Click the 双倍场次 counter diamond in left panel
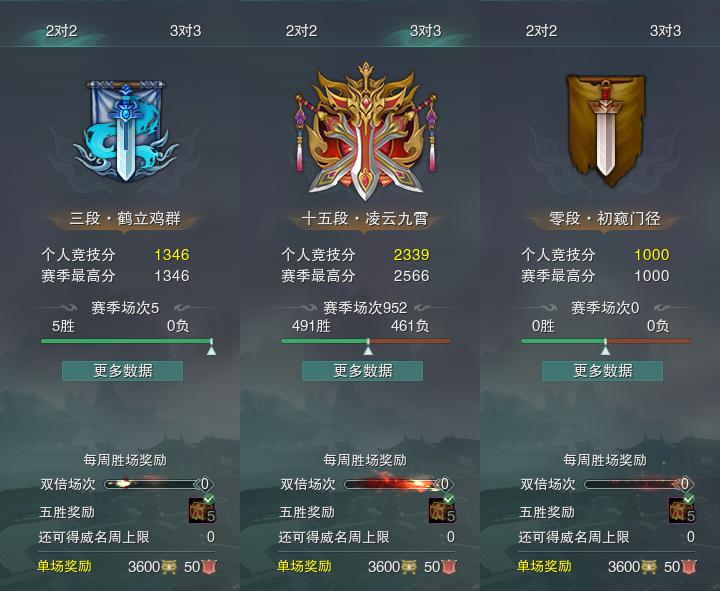 (205, 484)
